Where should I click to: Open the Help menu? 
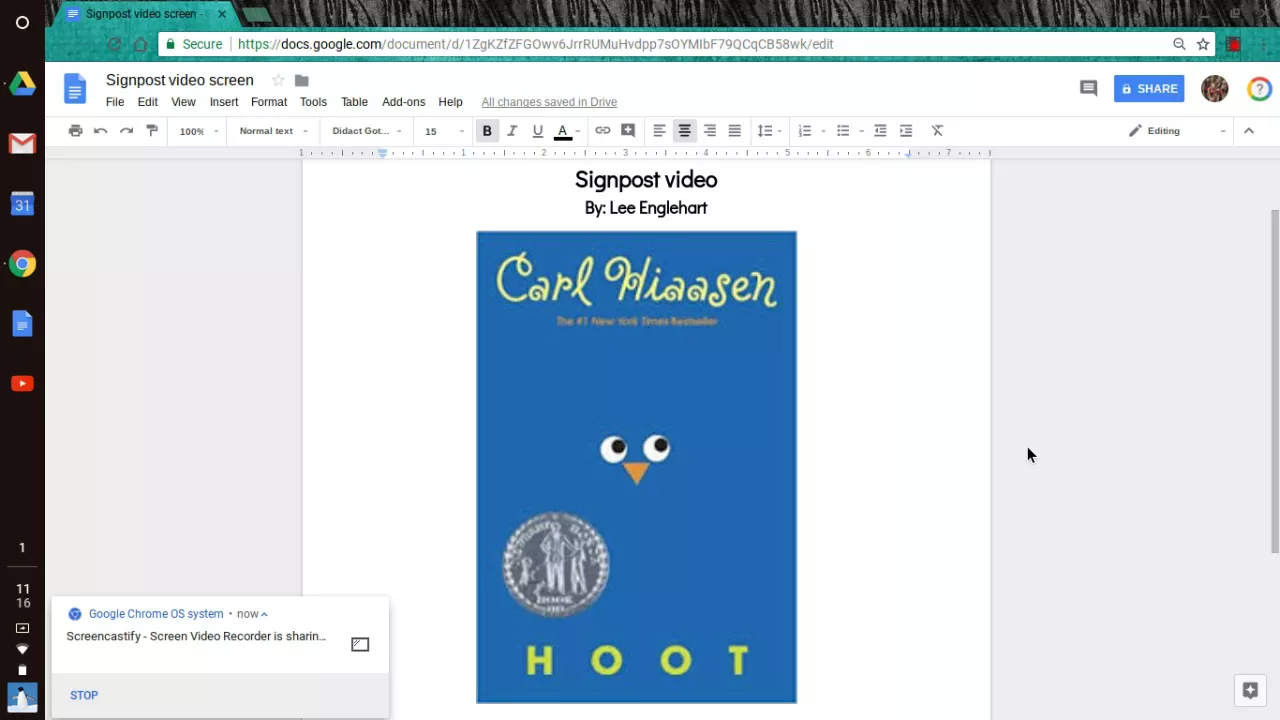[450, 102]
